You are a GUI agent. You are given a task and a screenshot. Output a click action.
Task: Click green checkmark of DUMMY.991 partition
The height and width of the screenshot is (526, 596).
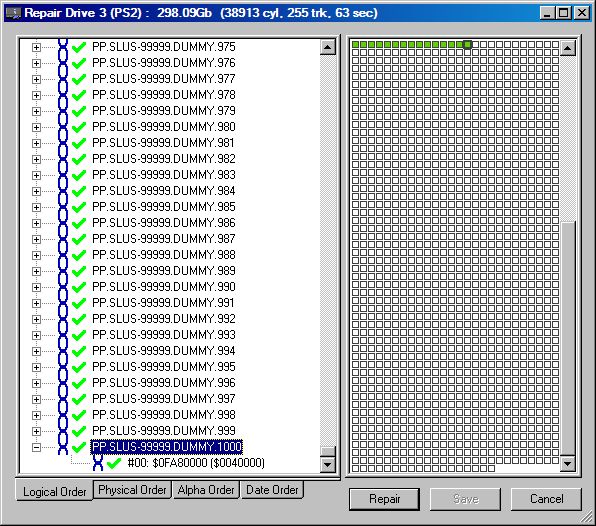point(79,303)
